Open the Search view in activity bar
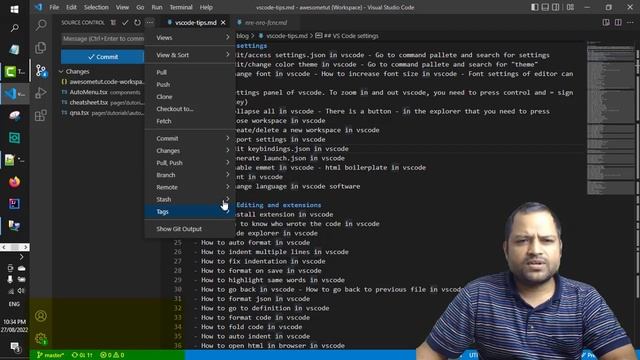This screenshot has width=640, height=360. [41, 25]
